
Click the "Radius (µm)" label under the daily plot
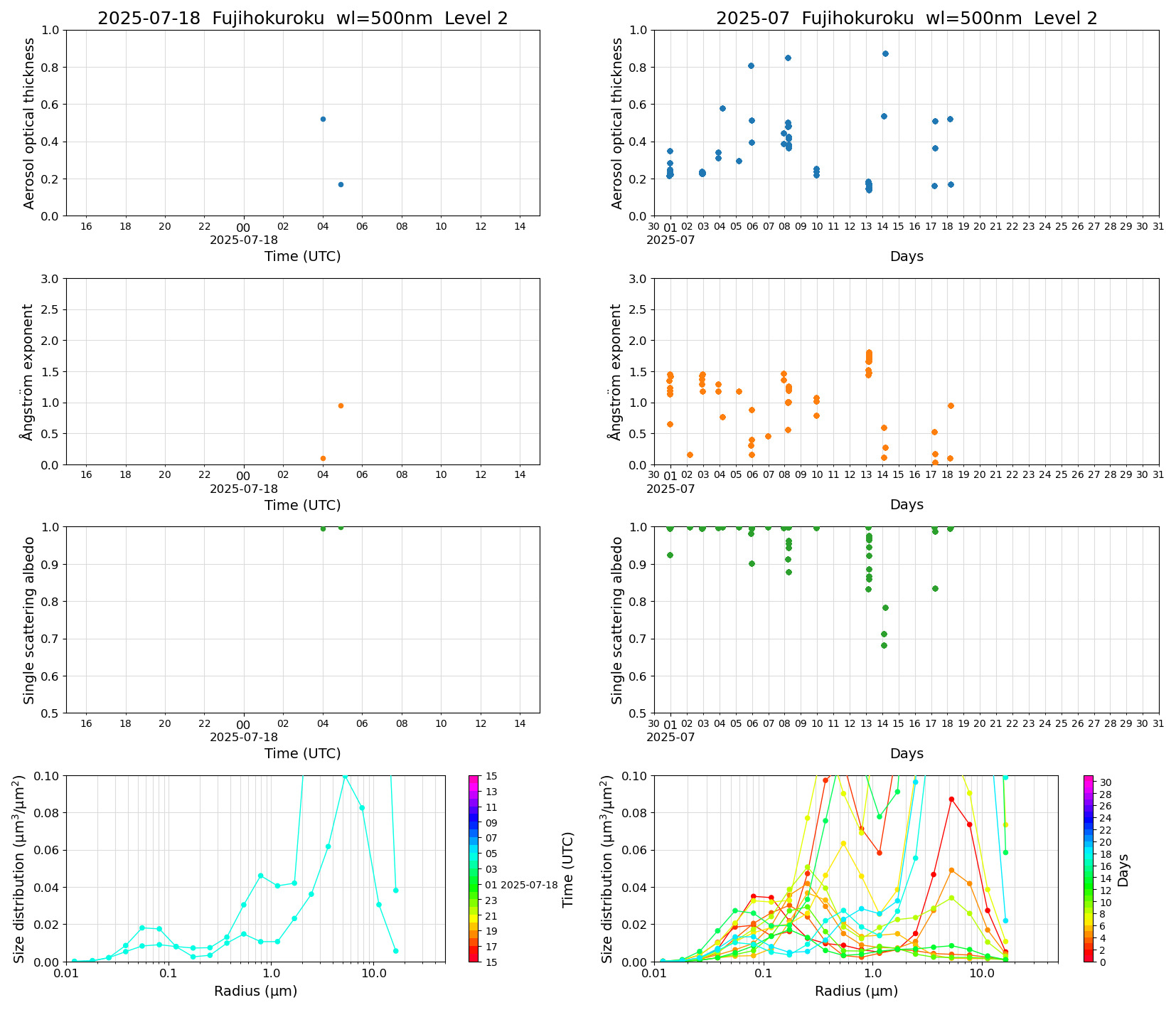point(256,992)
